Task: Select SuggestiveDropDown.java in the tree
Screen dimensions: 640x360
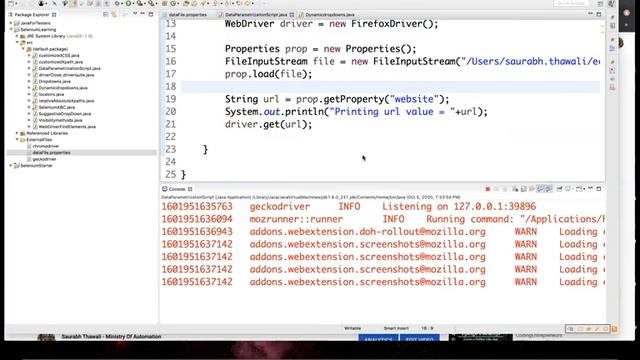Action: click(64, 114)
